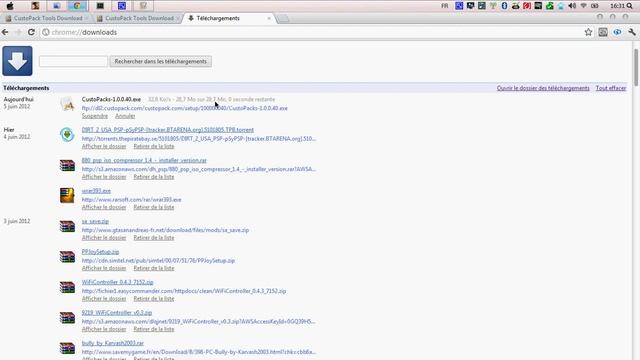Click the chrome://downloads address bar

[310, 32]
